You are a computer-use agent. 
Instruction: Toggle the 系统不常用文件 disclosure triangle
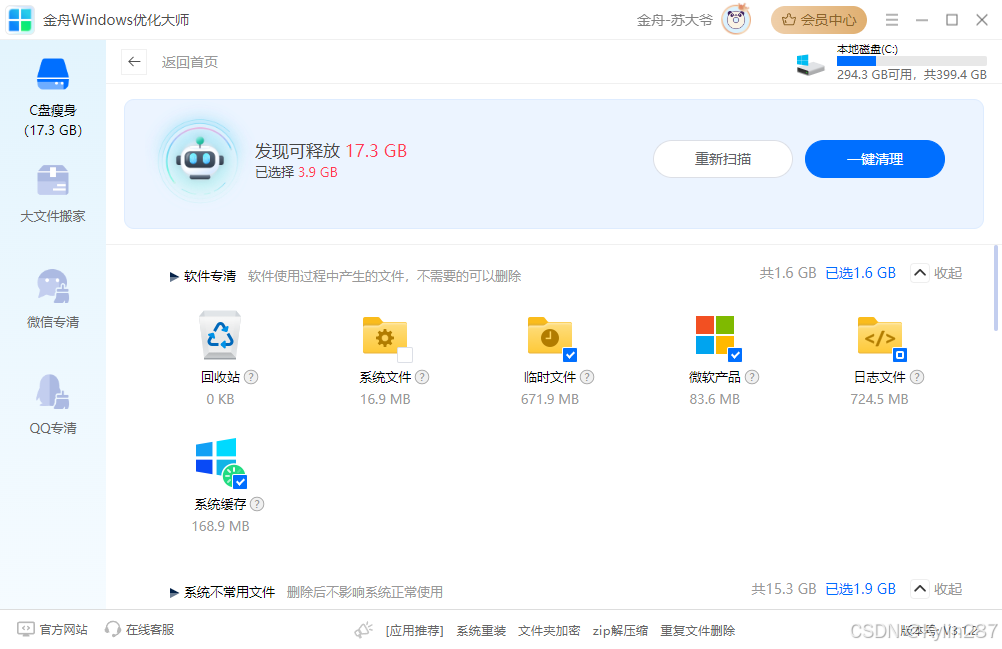click(x=174, y=593)
